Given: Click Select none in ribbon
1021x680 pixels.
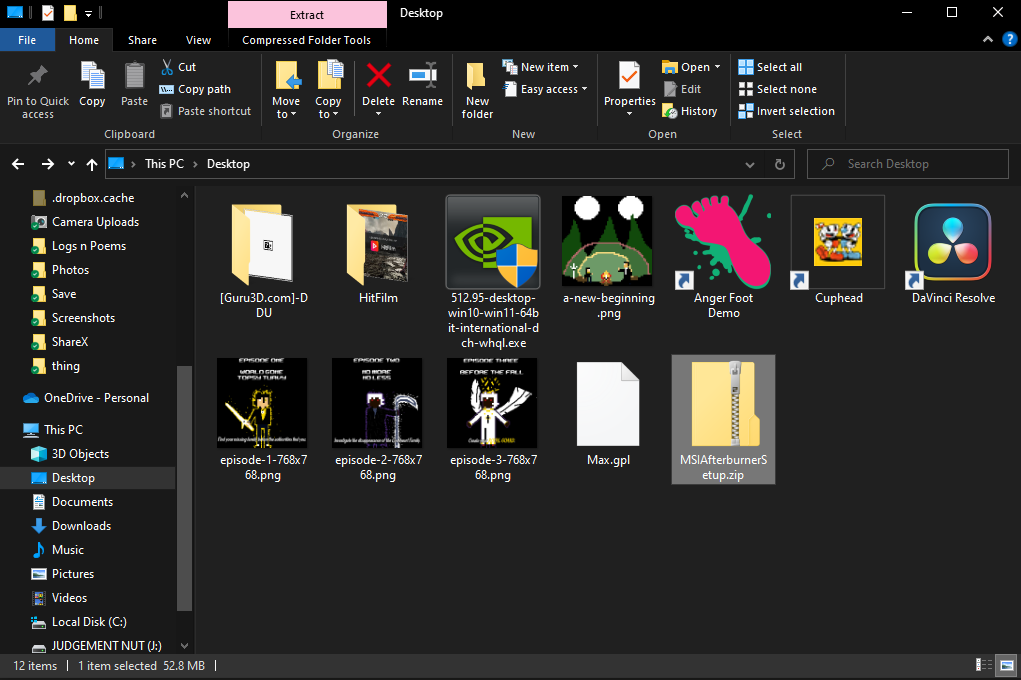Looking at the screenshot, I should click(777, 89).
